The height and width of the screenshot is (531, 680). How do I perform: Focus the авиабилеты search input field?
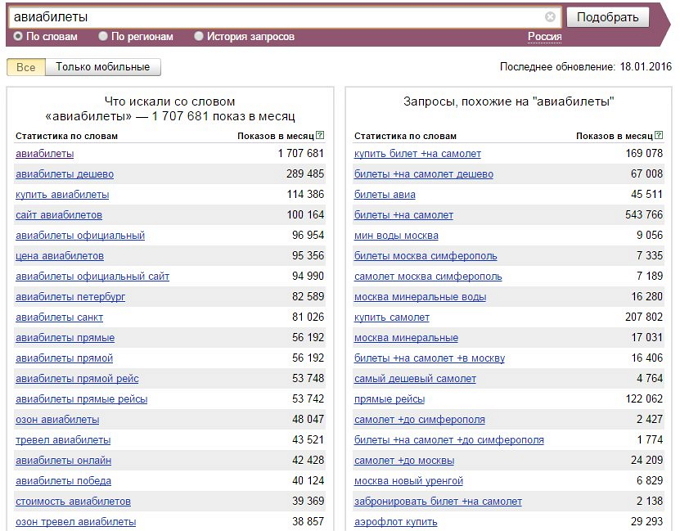278,17
